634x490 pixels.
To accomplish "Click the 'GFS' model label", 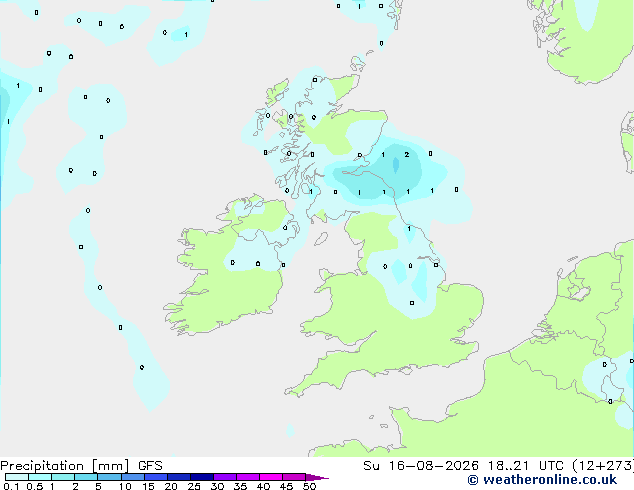I will coord(150,466).
